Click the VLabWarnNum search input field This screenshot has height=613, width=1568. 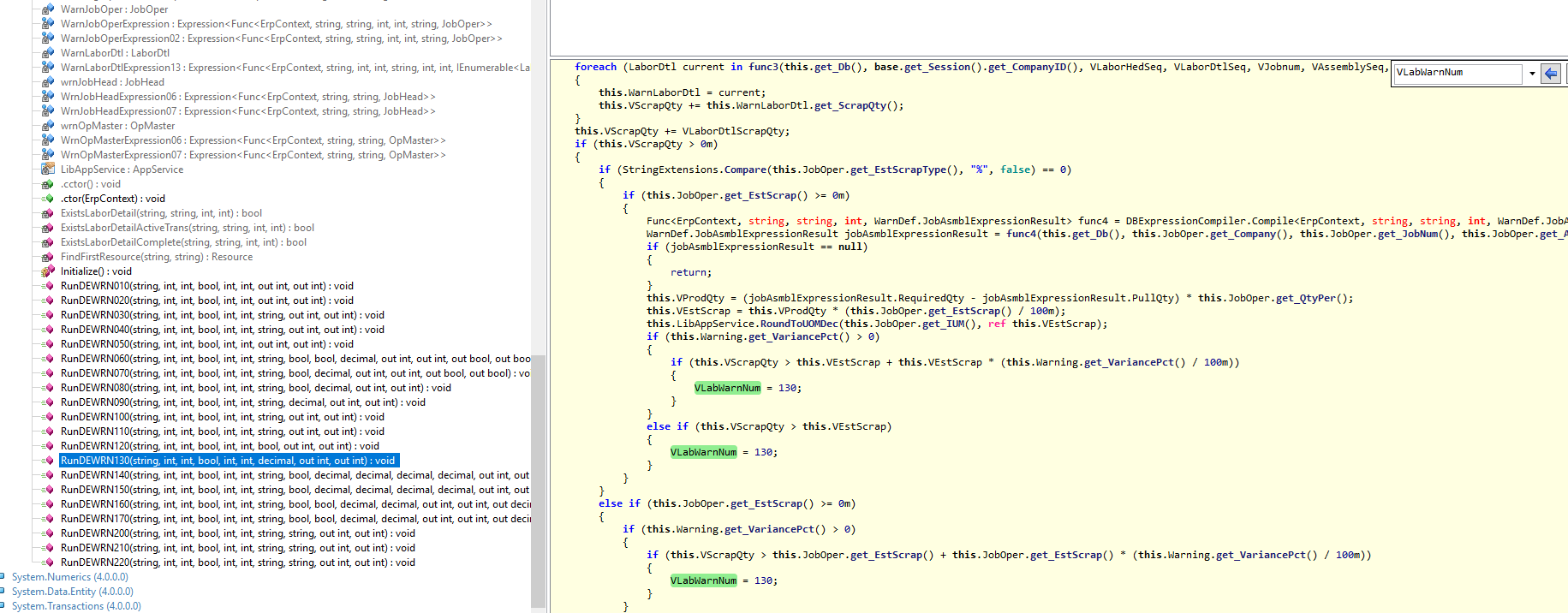click(x=1457, y=74)
